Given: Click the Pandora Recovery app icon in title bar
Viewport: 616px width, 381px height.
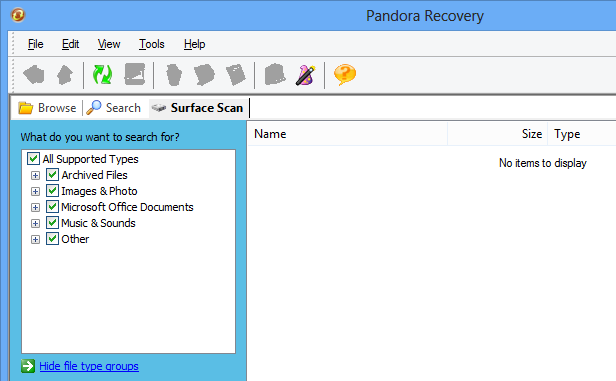Looking at the screenshot, I should coord(18,15).
